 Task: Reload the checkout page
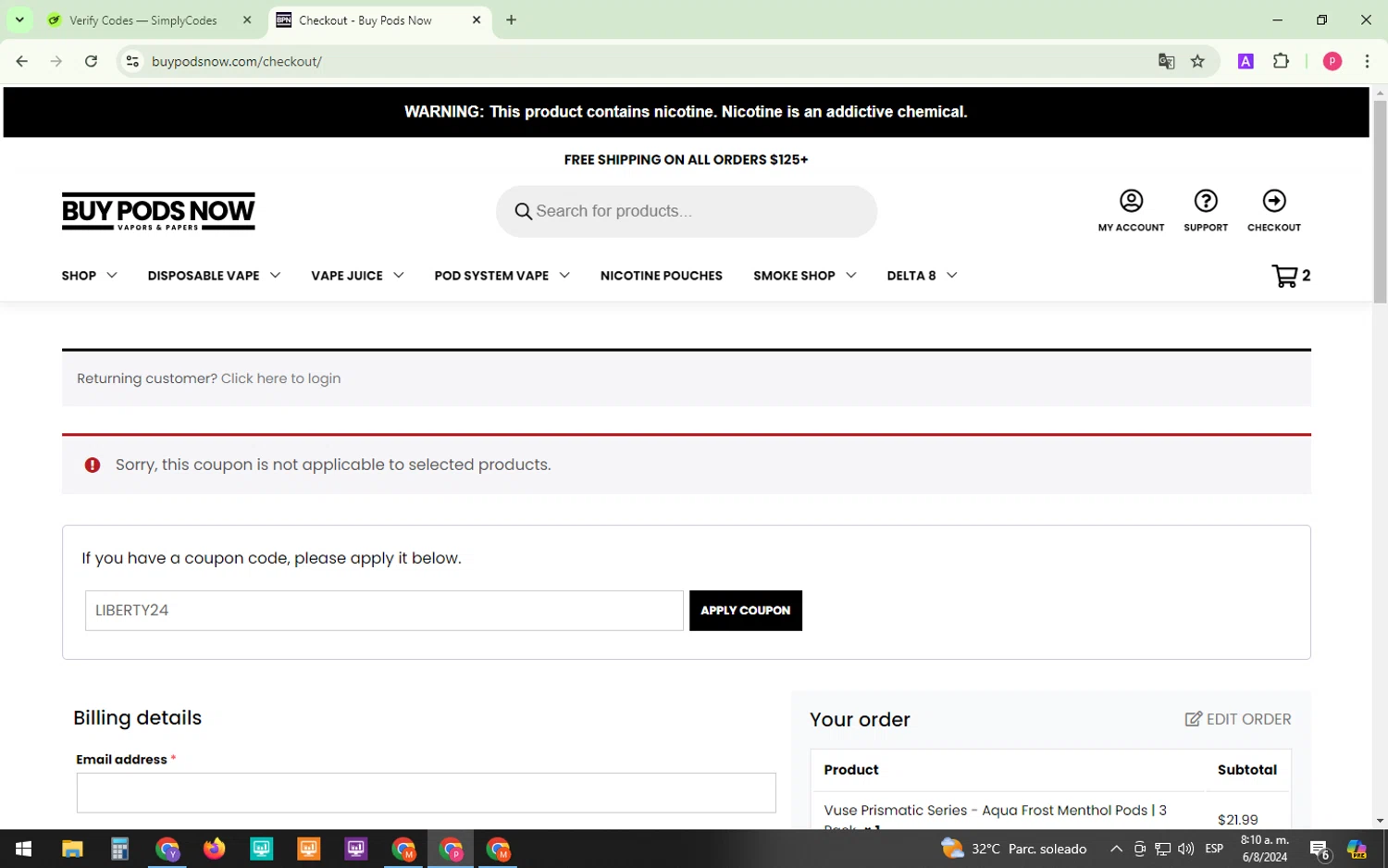click(x=91, y=61)
